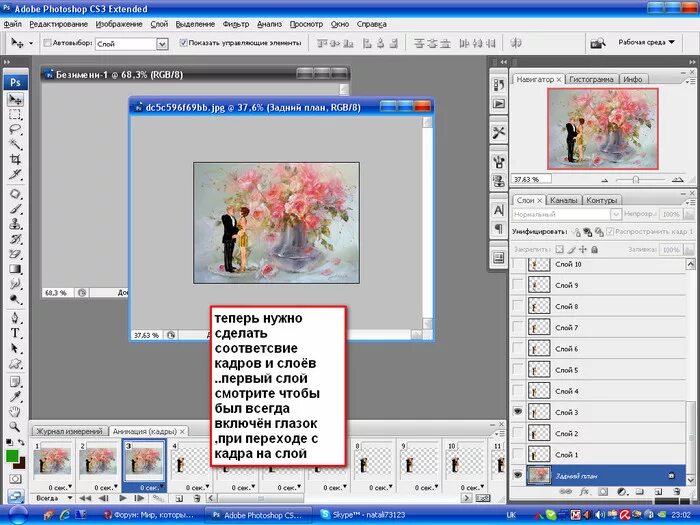Screen dimensions: 700x525
Task: Select the Dodge tool
Action: coord(15,299)
